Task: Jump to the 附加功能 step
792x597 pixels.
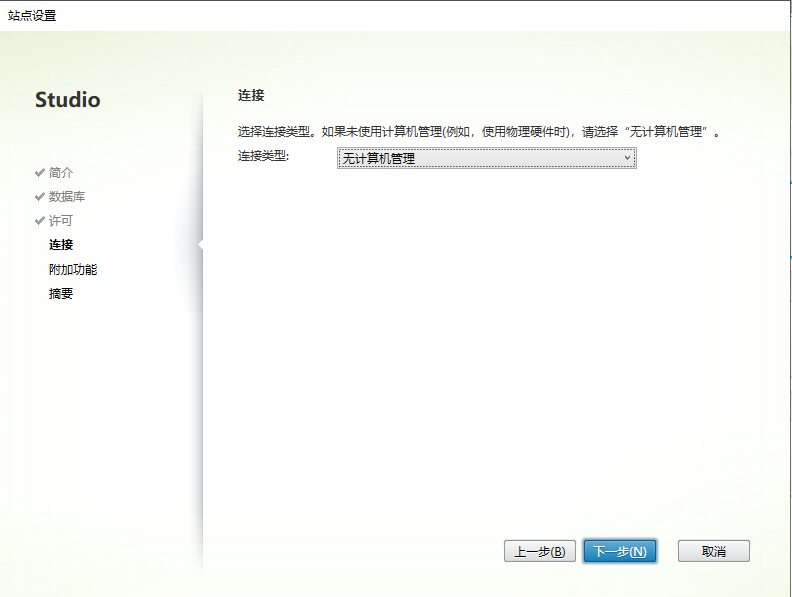Action: click(73, 269)
